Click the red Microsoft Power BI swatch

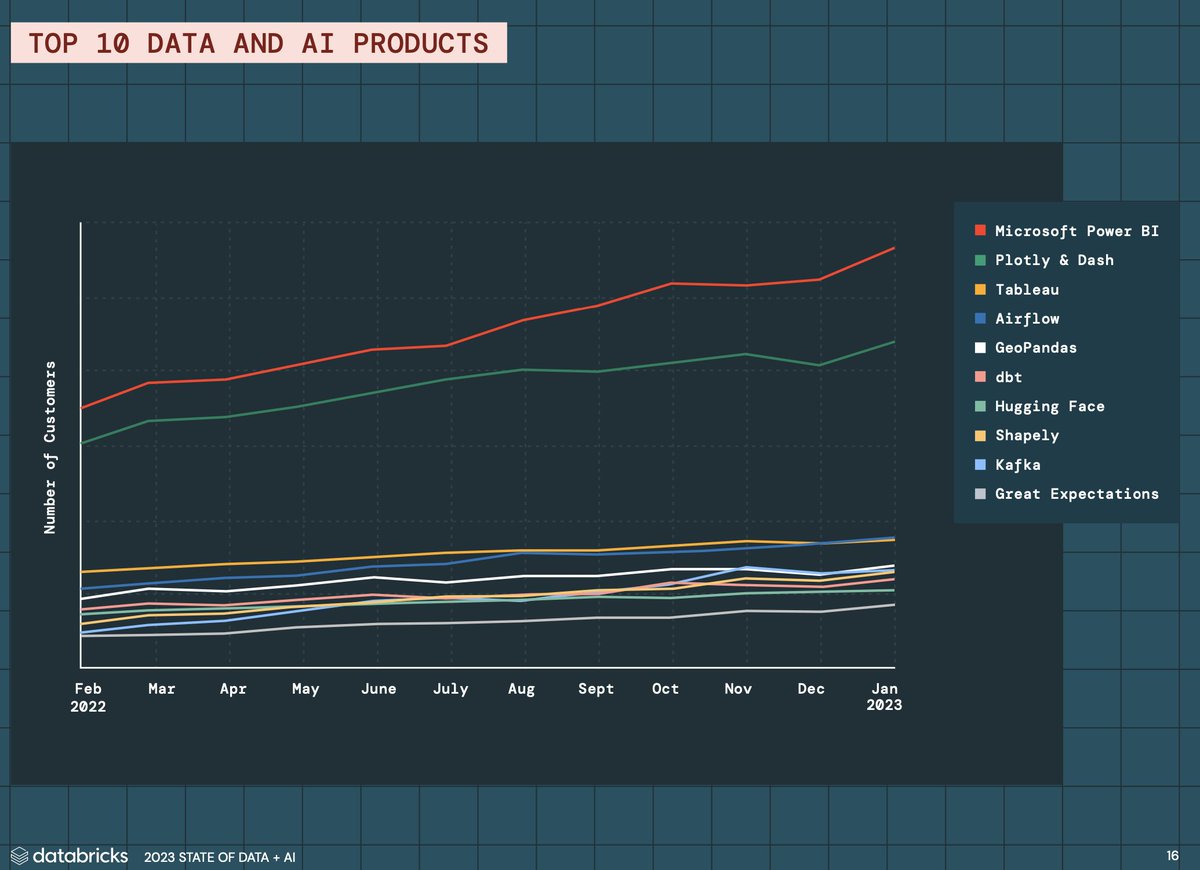[981, 231]
